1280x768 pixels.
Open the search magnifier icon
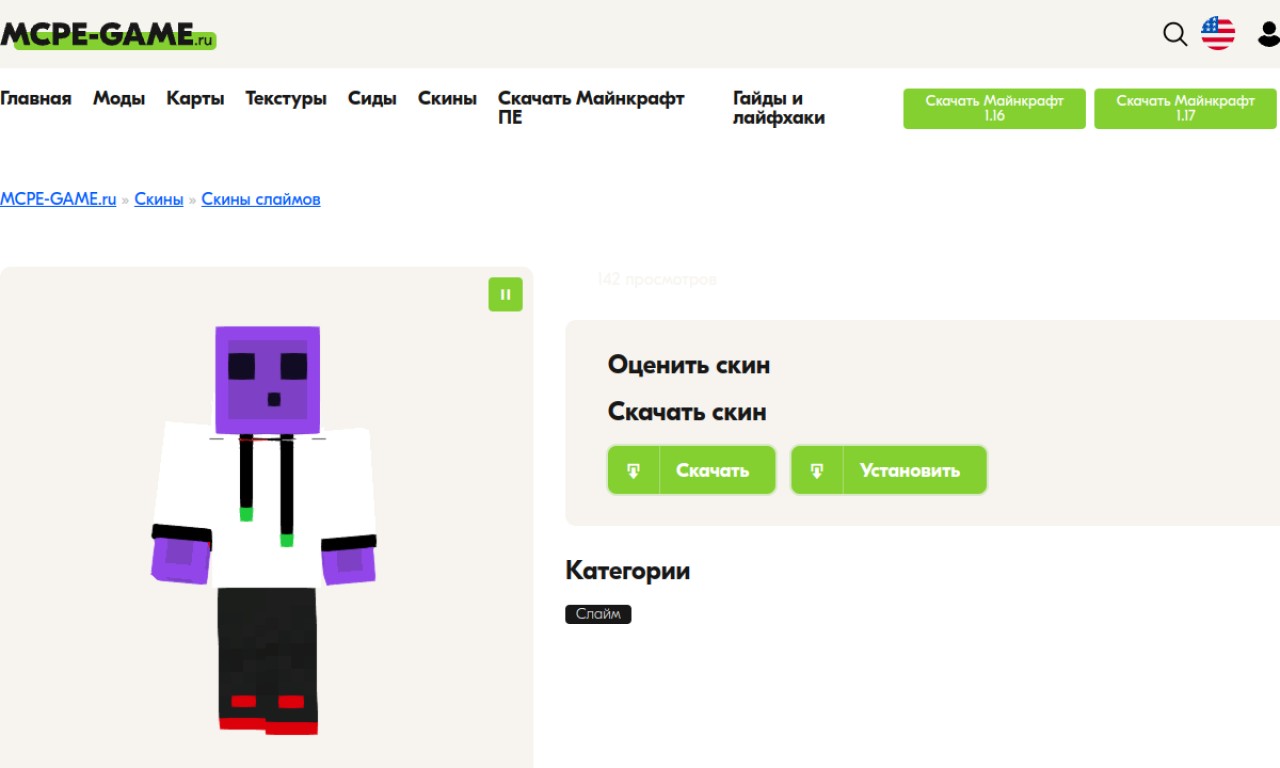point(1175,35)
